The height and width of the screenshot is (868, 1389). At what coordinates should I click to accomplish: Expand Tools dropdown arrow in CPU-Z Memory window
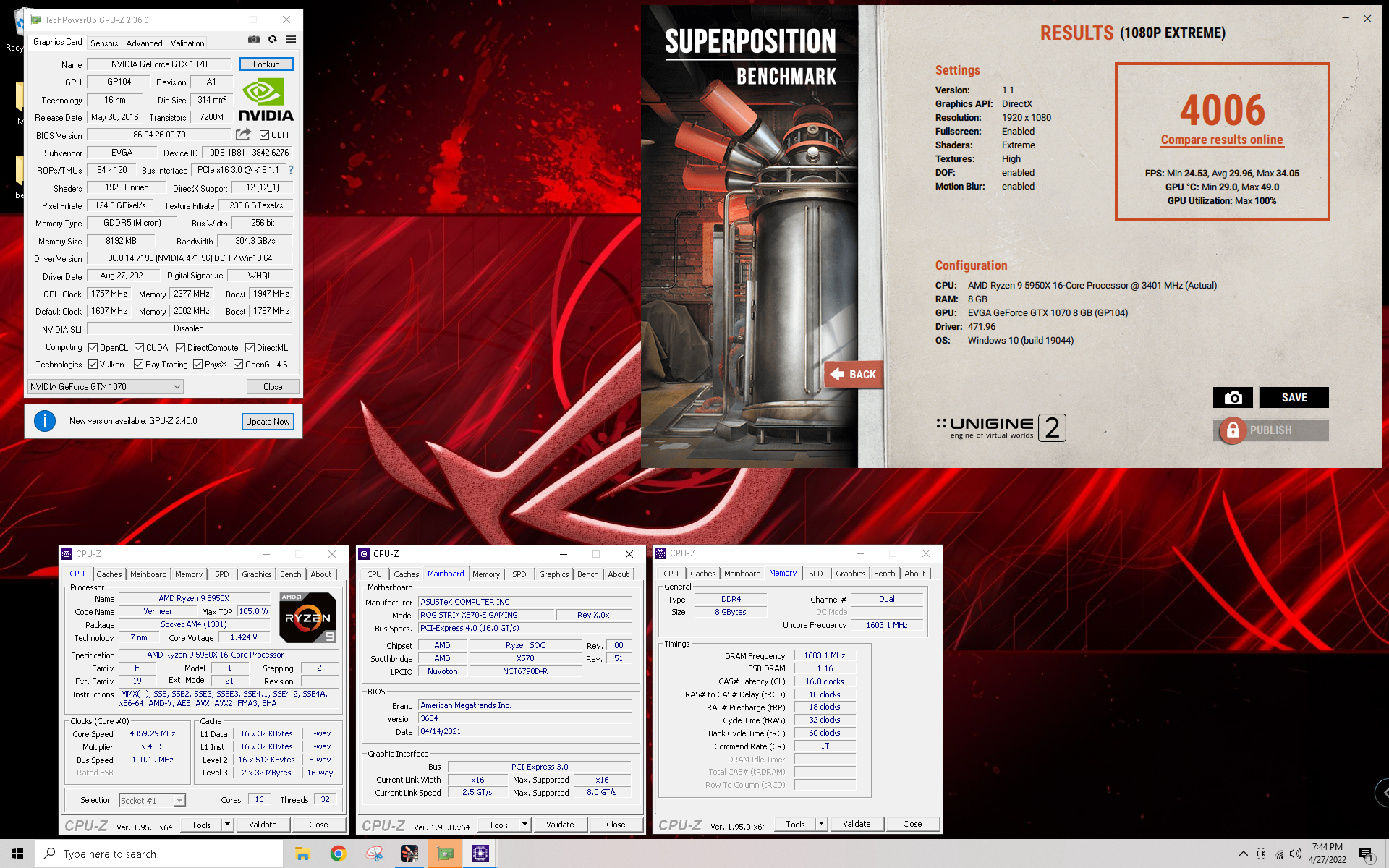click(821, 824)
